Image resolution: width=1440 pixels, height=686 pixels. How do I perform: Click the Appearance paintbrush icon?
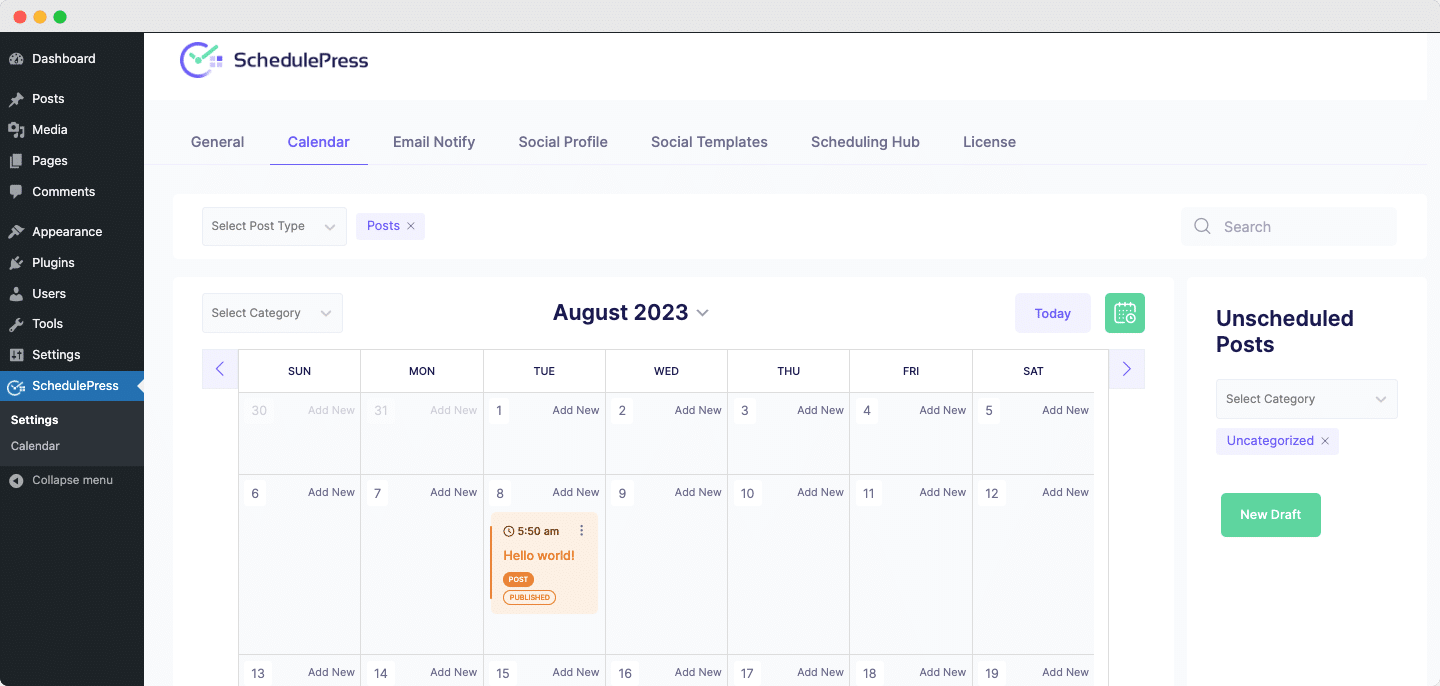point(16,232)
